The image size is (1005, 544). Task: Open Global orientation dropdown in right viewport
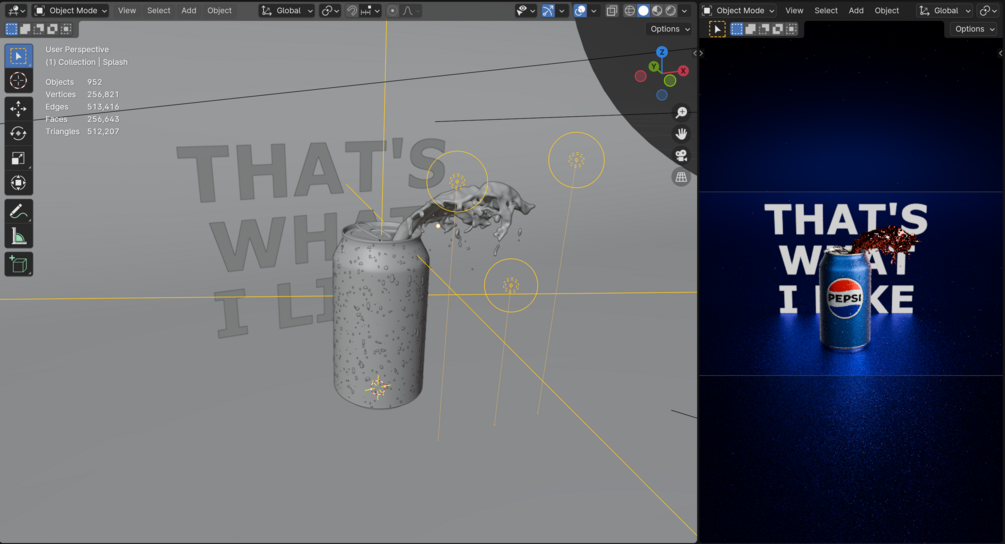(945, 10)
